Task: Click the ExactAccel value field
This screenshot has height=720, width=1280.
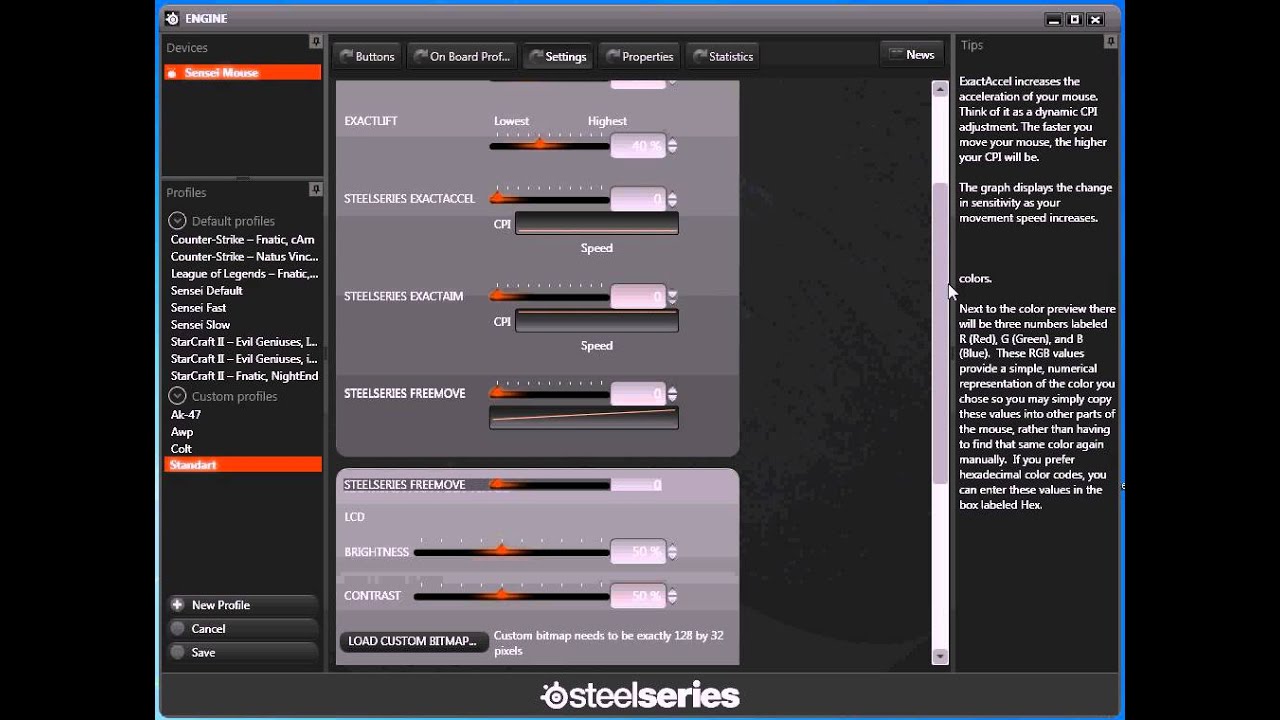Action: point(638,199)
